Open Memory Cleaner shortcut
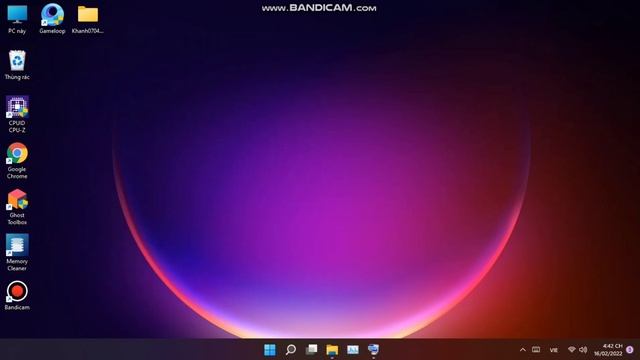 click(17, 253)
